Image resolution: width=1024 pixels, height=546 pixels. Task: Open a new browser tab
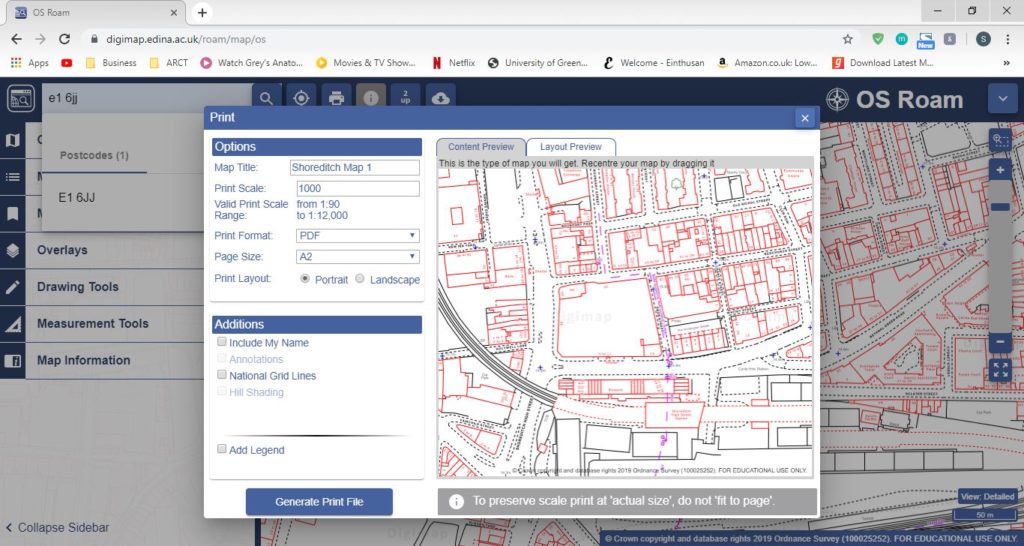coord(202,12)
